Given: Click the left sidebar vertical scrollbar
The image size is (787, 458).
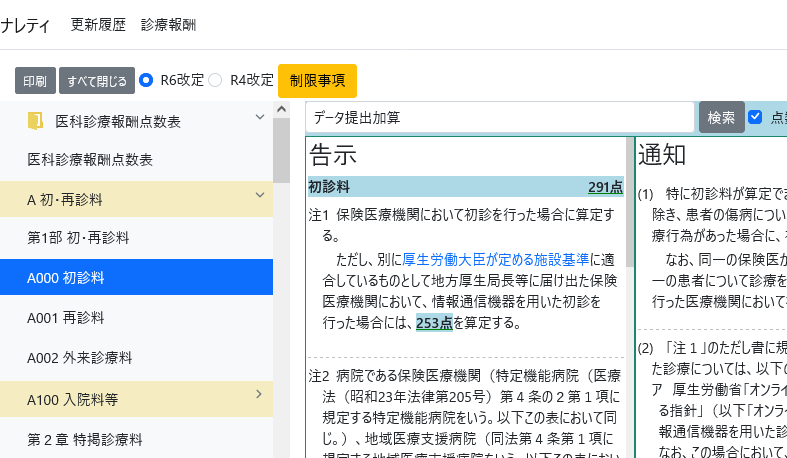Looking at the screenshot, I should coord(281,280).
